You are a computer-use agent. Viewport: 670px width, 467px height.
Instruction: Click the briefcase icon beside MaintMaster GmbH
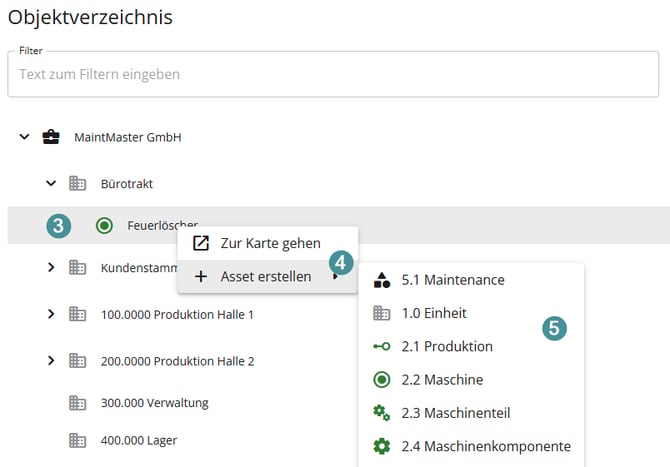click(51, 137)
